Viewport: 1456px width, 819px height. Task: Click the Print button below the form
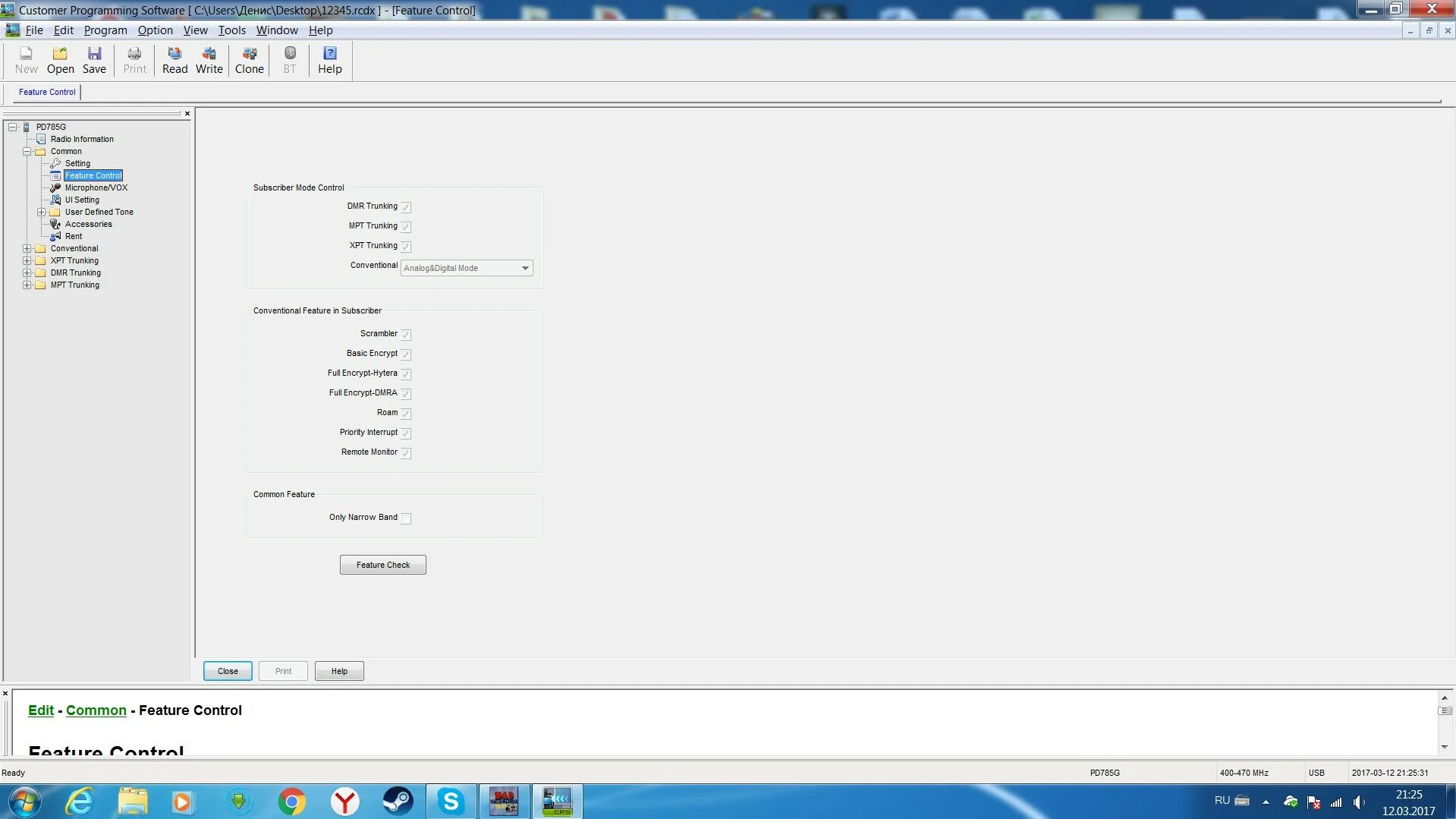click(x=283, y=671)
